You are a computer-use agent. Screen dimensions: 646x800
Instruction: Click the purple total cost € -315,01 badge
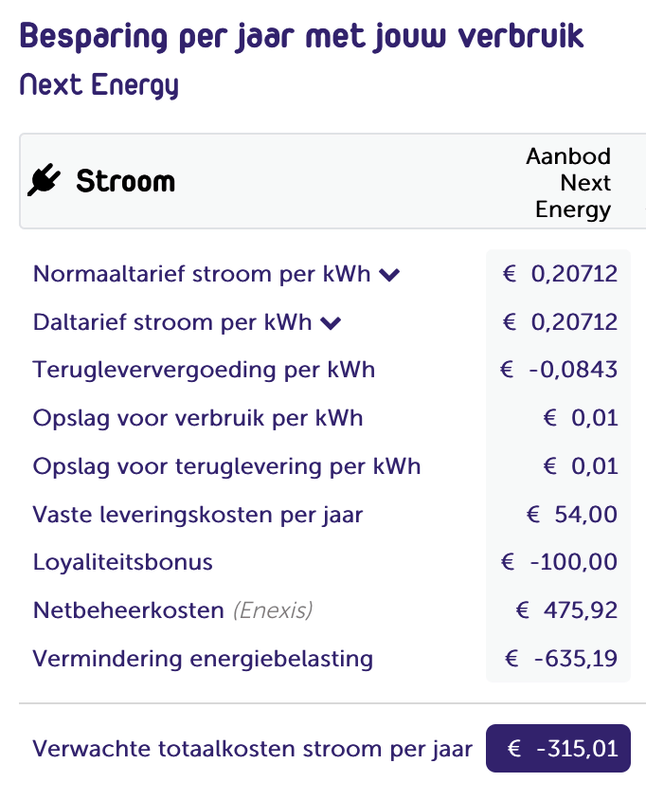[558, 748]
